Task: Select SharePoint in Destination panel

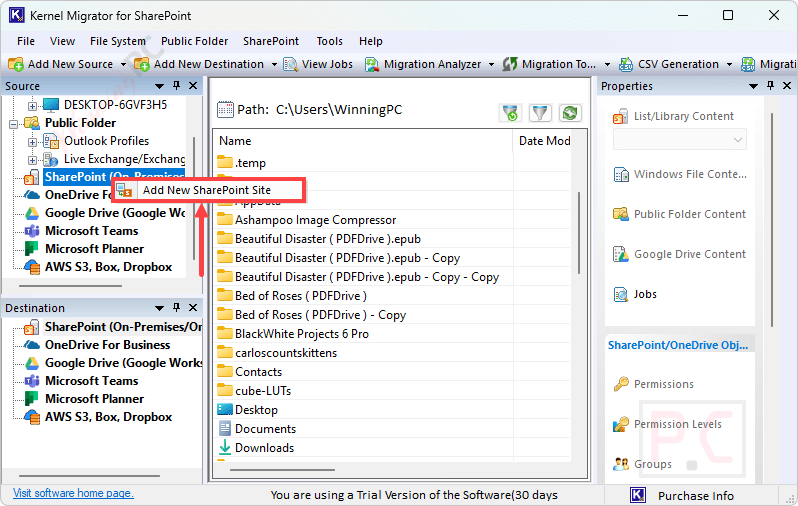Action: [x=123, y=327]
